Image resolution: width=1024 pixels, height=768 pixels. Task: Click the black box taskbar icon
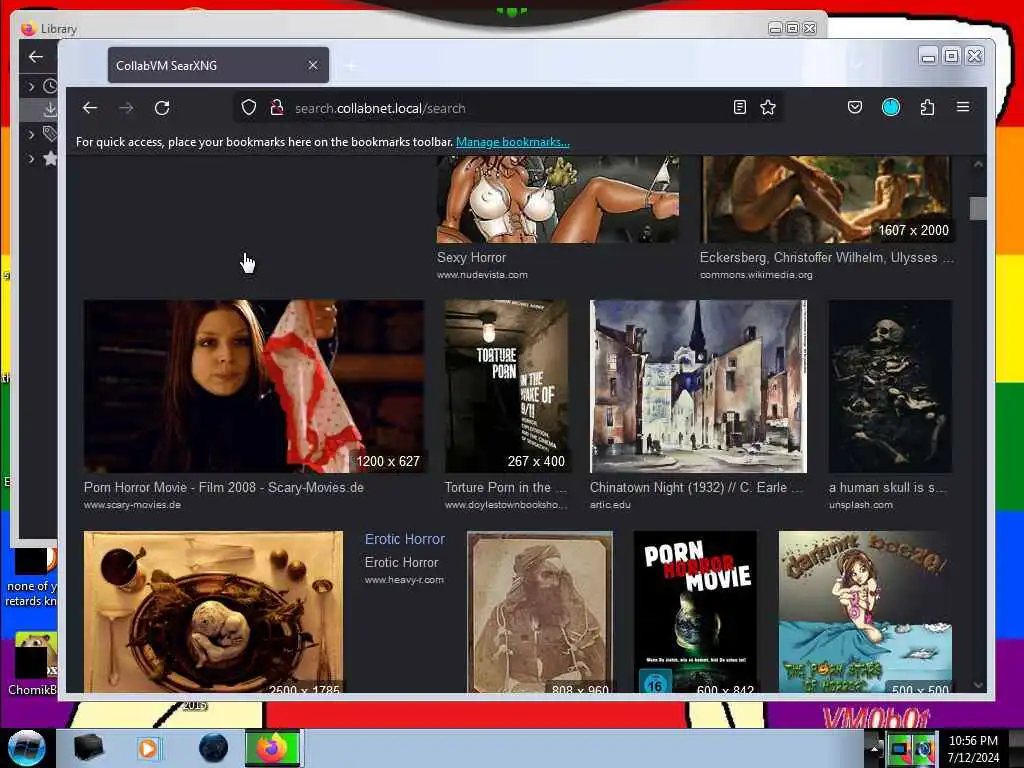(x=88, y=748)
